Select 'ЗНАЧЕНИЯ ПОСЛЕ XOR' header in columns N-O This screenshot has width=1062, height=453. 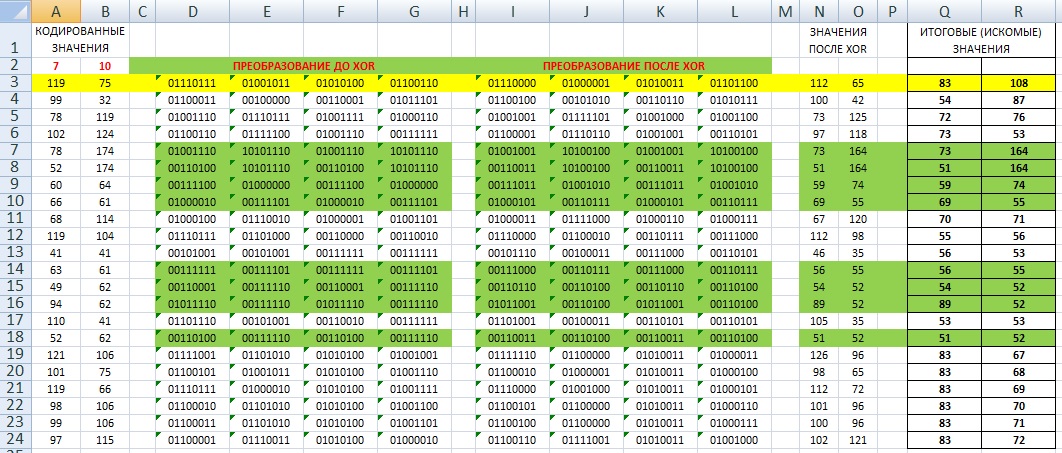pyautogui.click(x=838, y=39)
